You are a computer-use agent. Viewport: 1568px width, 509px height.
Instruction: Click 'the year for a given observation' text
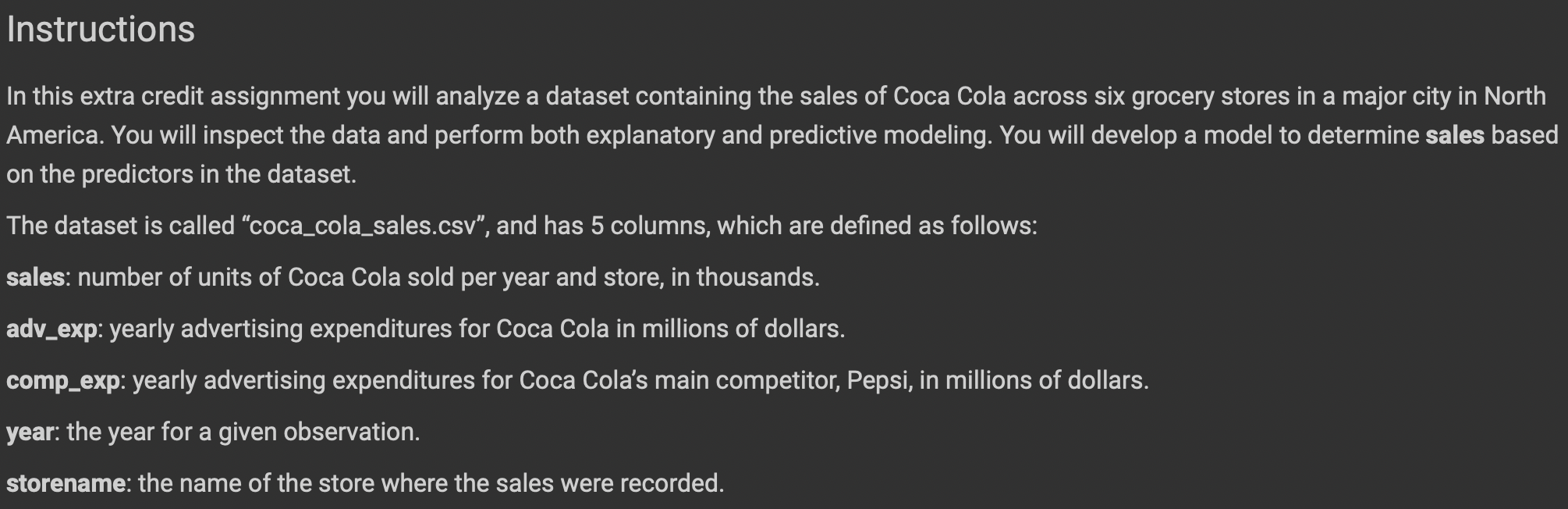(241, 432)
